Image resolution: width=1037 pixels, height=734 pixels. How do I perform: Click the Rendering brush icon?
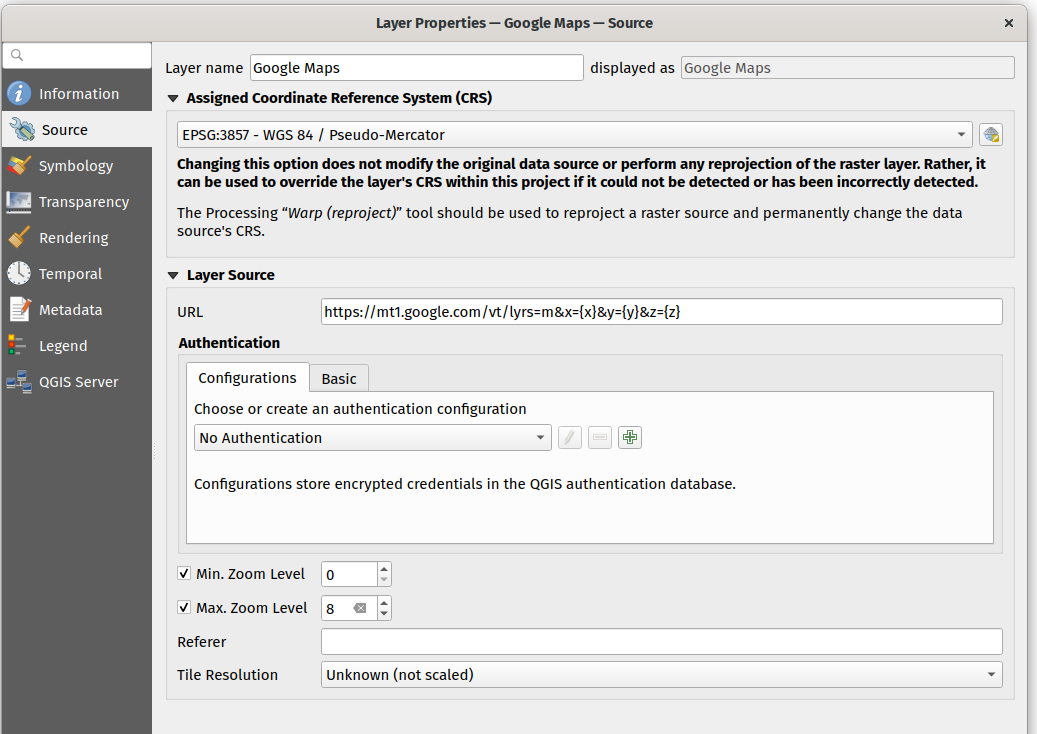pos(19,238)
